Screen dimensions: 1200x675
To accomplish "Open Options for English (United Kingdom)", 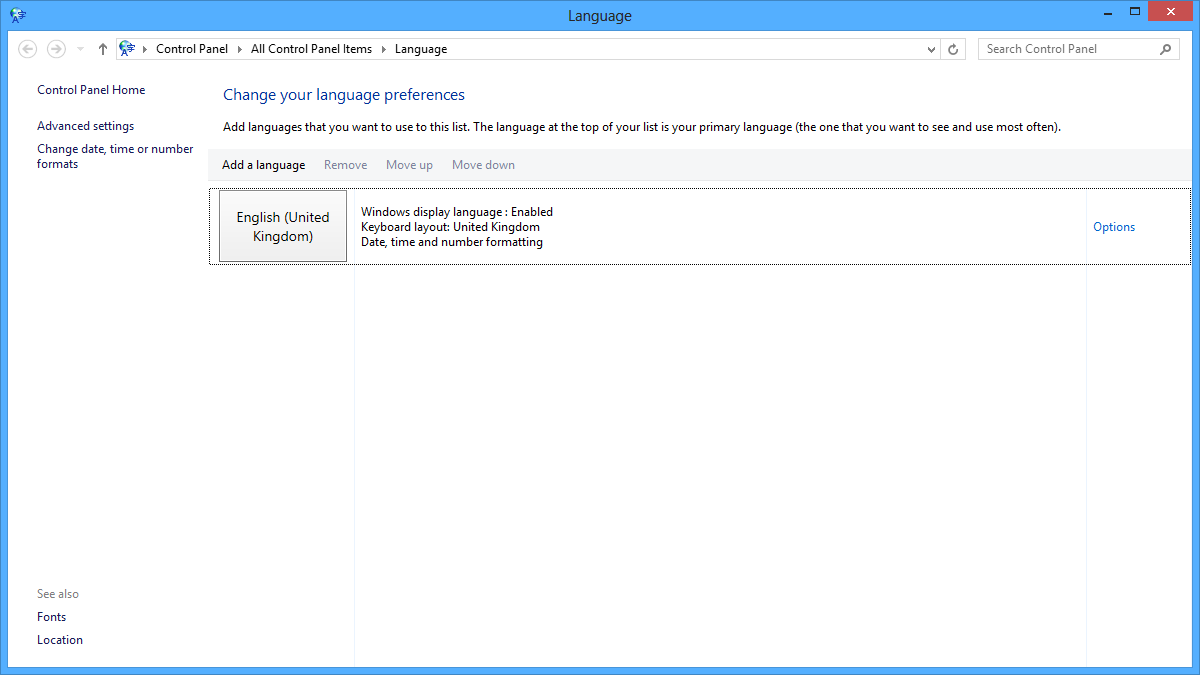I will (1113, 226).
